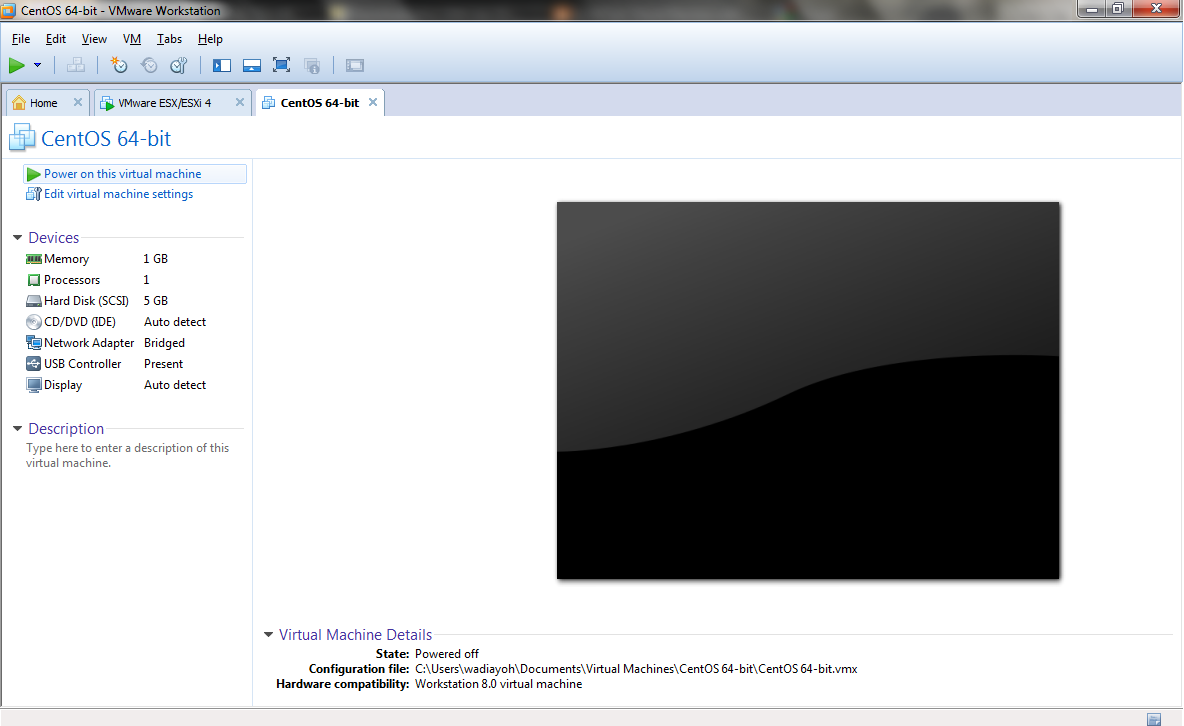The height and width of the screenshot is (726, 1184).
Task: Click the revert to snapshot icon
Action: 149,66
